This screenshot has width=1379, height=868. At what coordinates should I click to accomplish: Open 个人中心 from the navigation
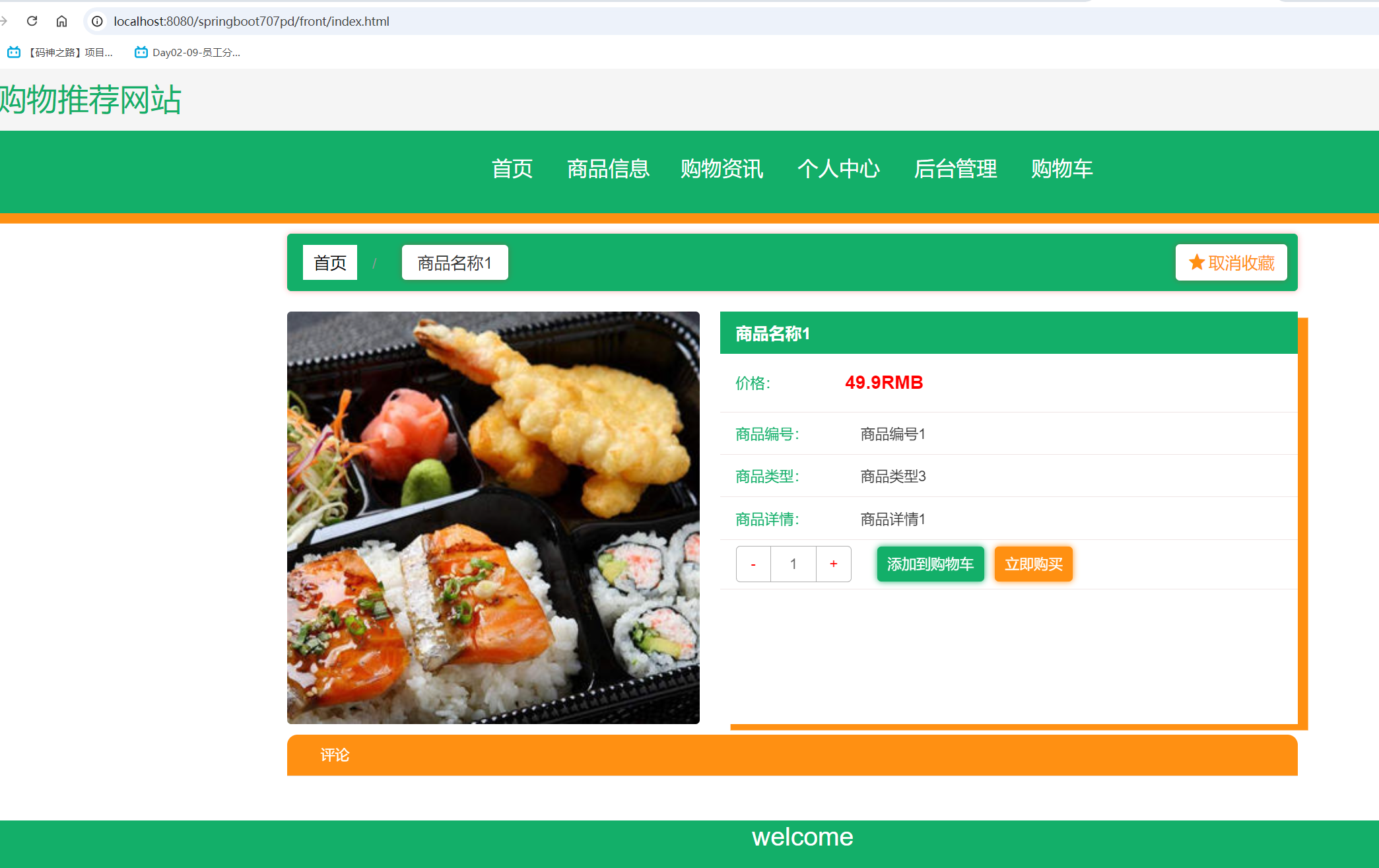tap(839, 170)
